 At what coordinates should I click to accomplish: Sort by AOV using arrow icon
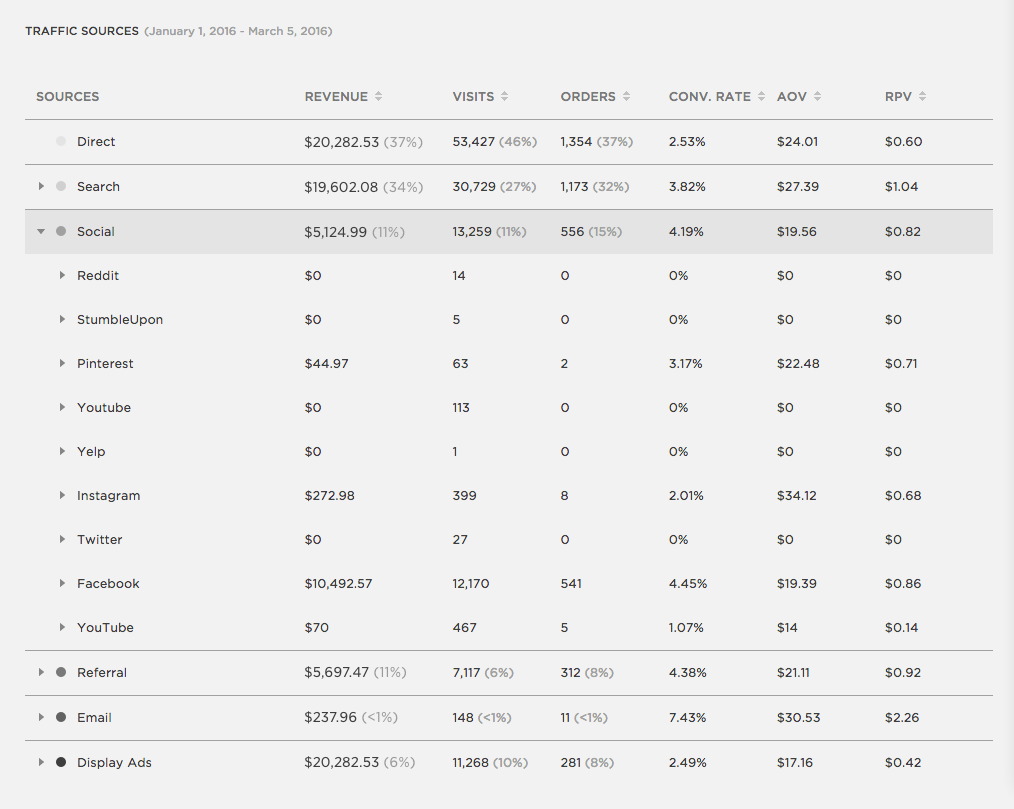(x=817, y=97)
